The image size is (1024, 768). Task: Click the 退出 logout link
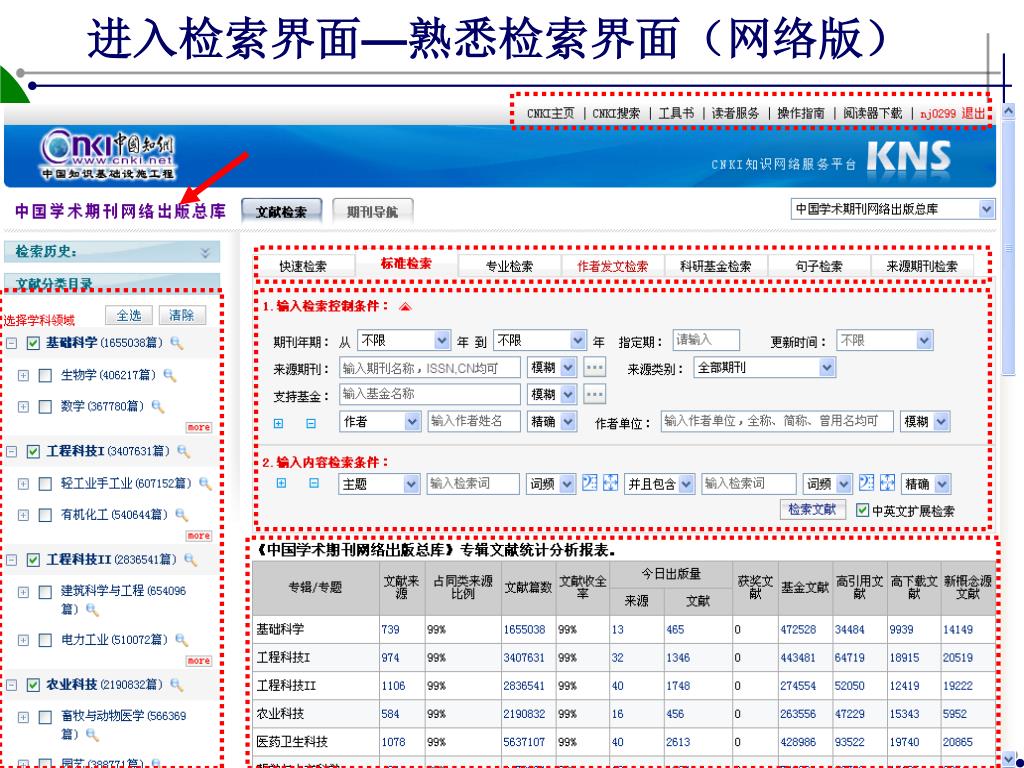(x=973, y=114)
